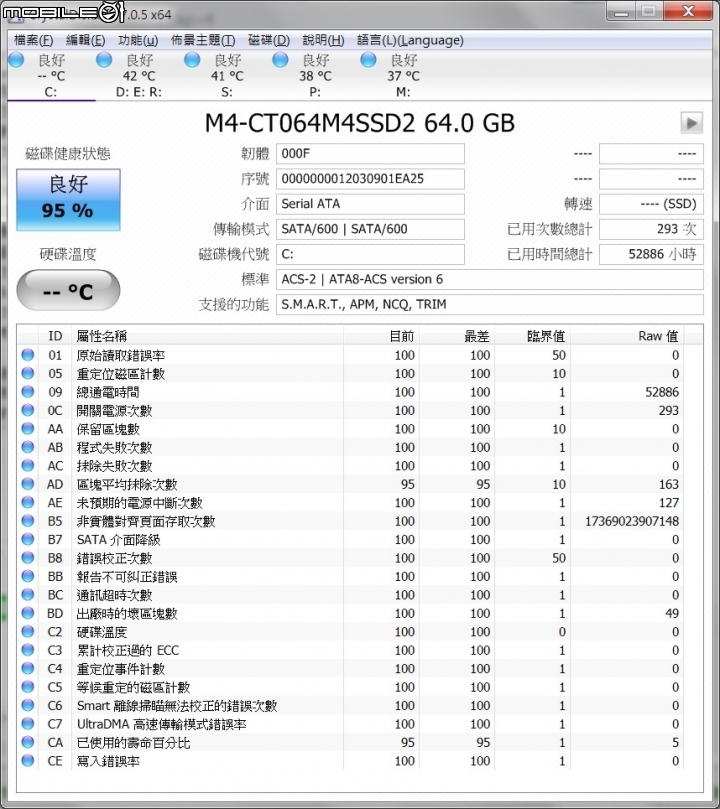Click status icon of attribute AA

tap(28, 429)
